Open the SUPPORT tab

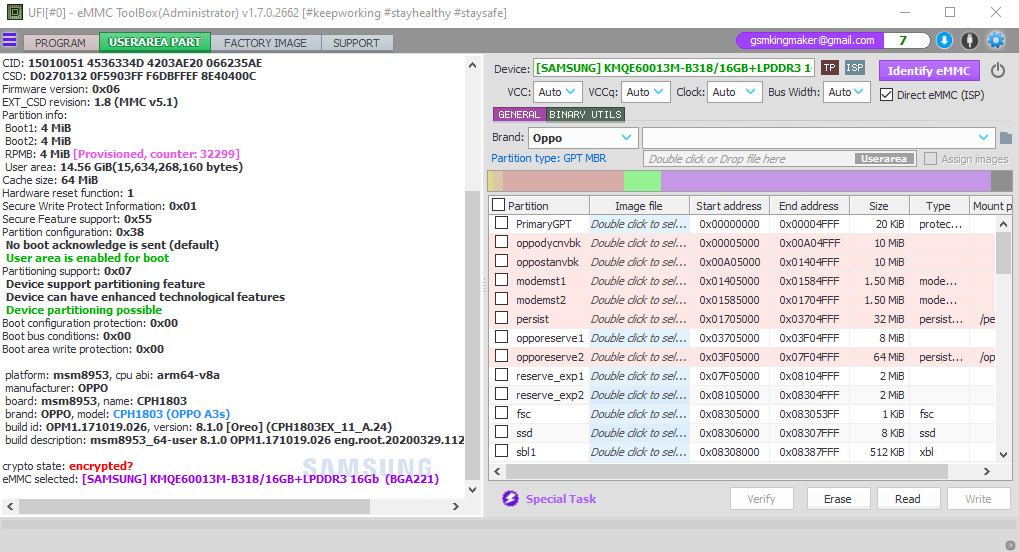pyautogui.click(x=356, y=43)
